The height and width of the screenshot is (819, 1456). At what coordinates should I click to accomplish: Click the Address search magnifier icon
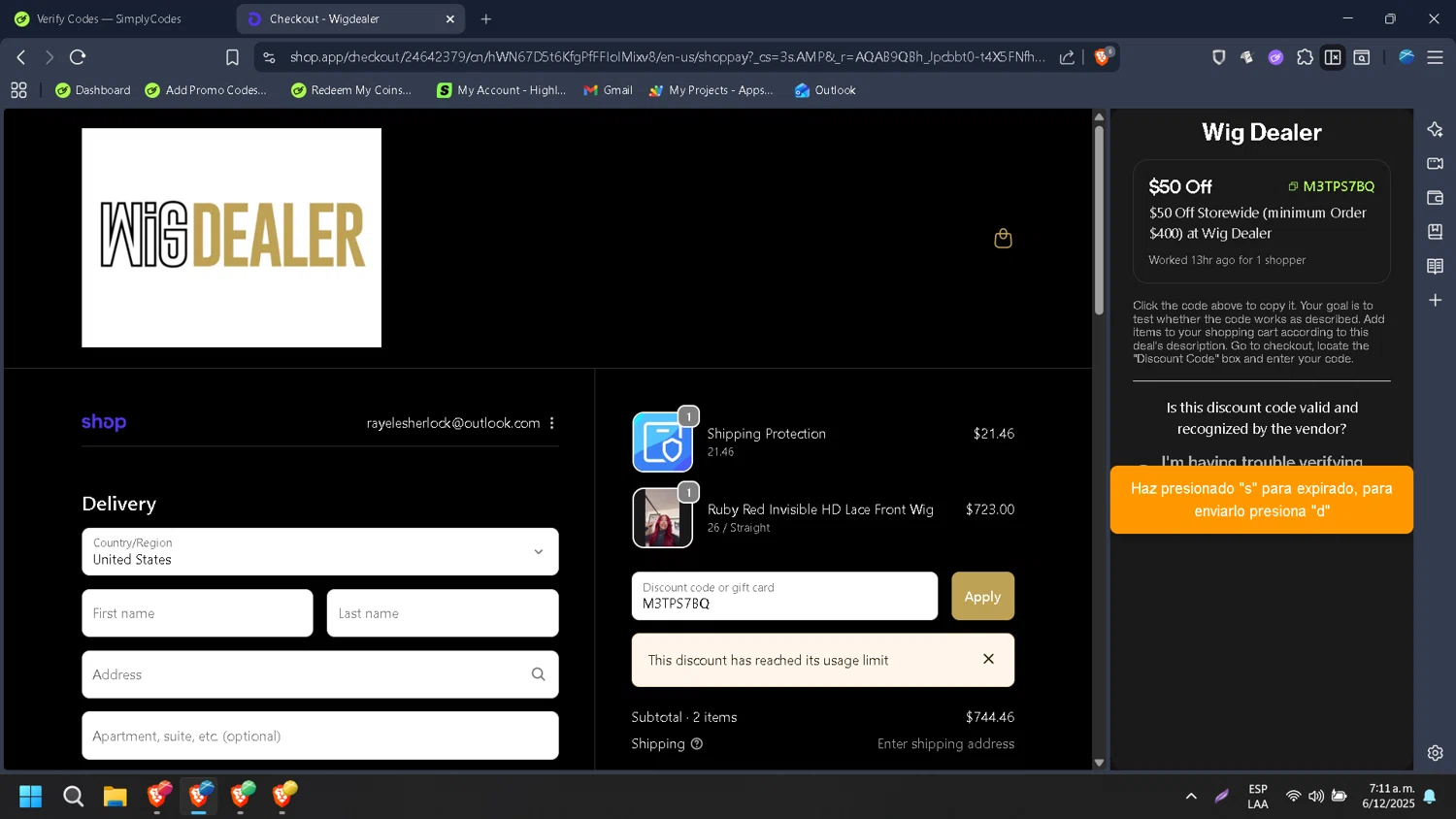coord(538,674)
